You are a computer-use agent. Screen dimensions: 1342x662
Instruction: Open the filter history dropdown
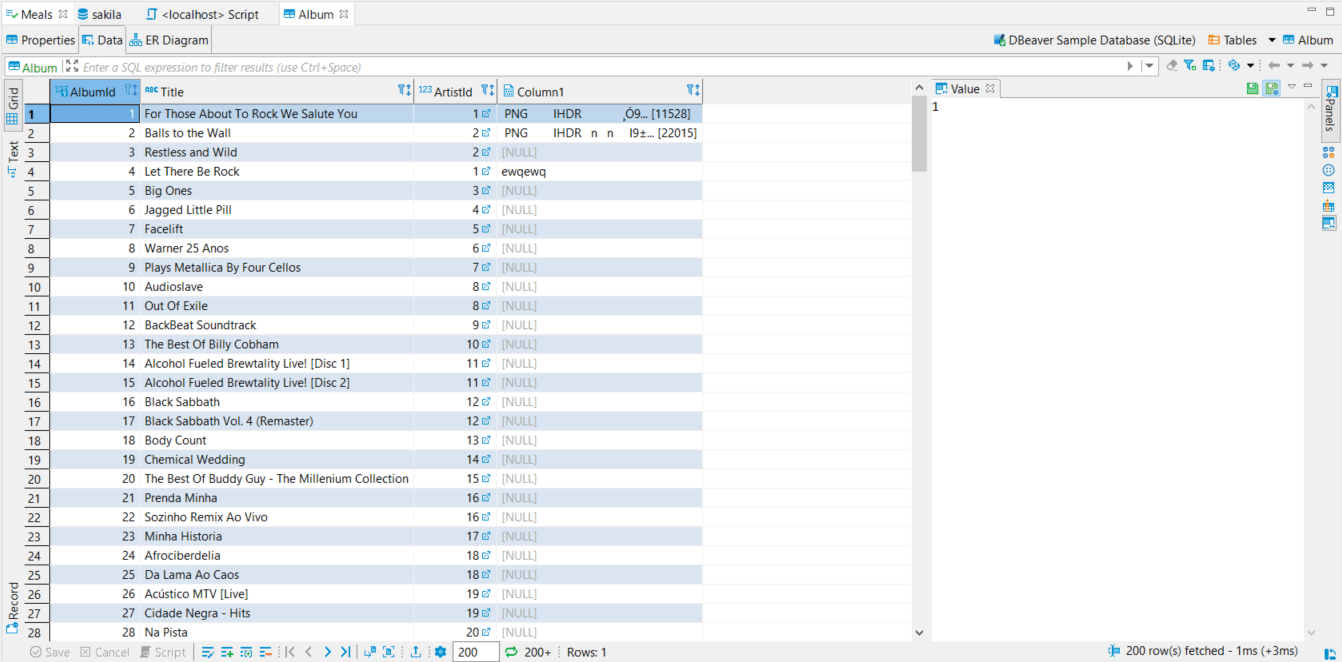click(1149, 66)
